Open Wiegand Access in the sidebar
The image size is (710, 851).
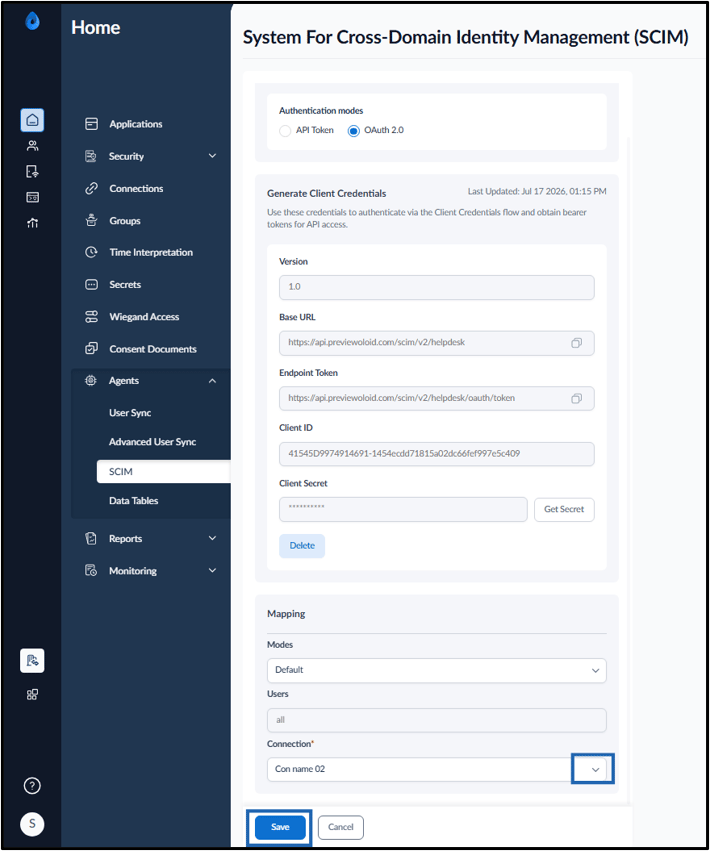point(144,317)
